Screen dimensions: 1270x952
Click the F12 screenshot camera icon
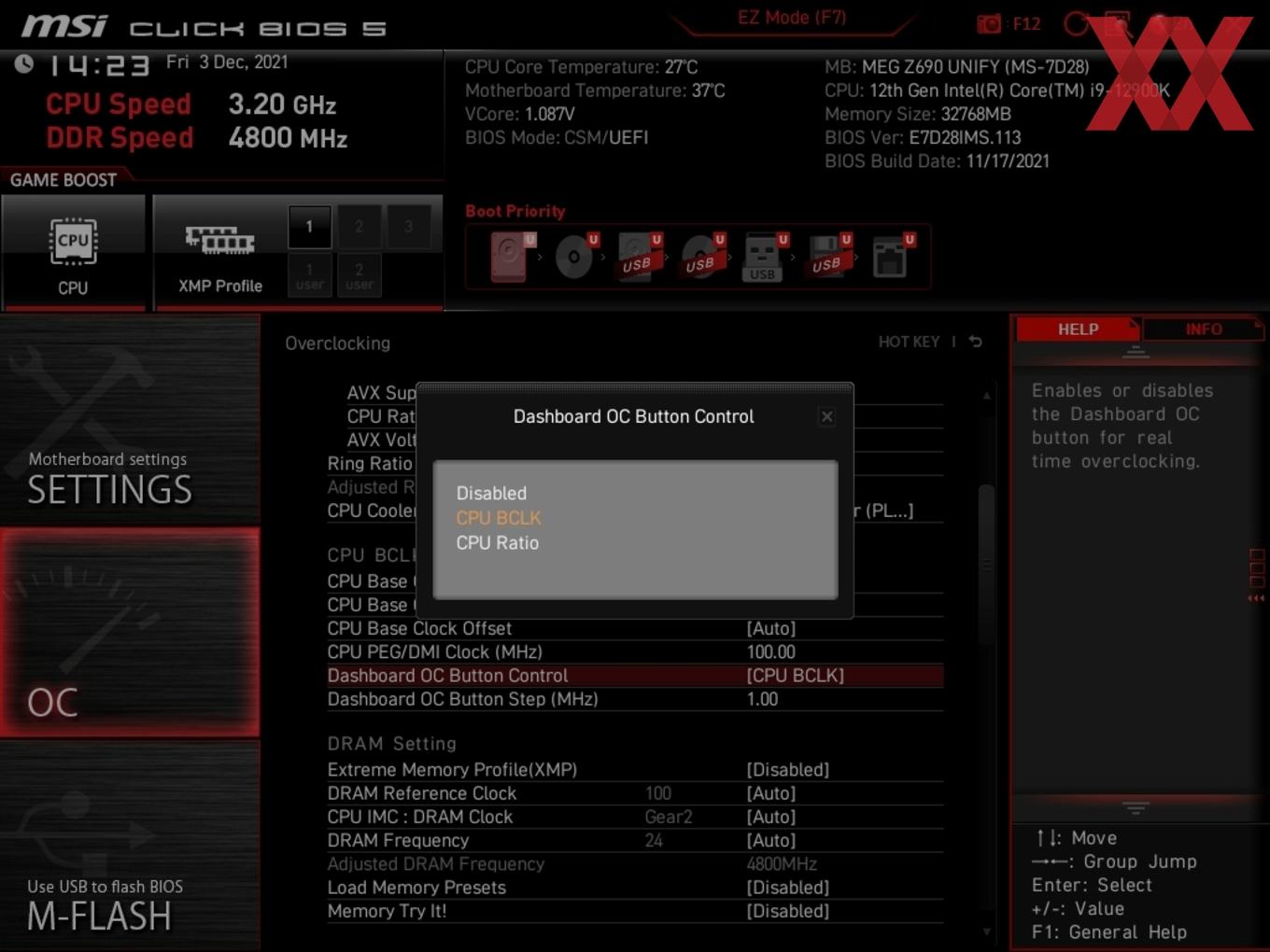pos(989,23)
